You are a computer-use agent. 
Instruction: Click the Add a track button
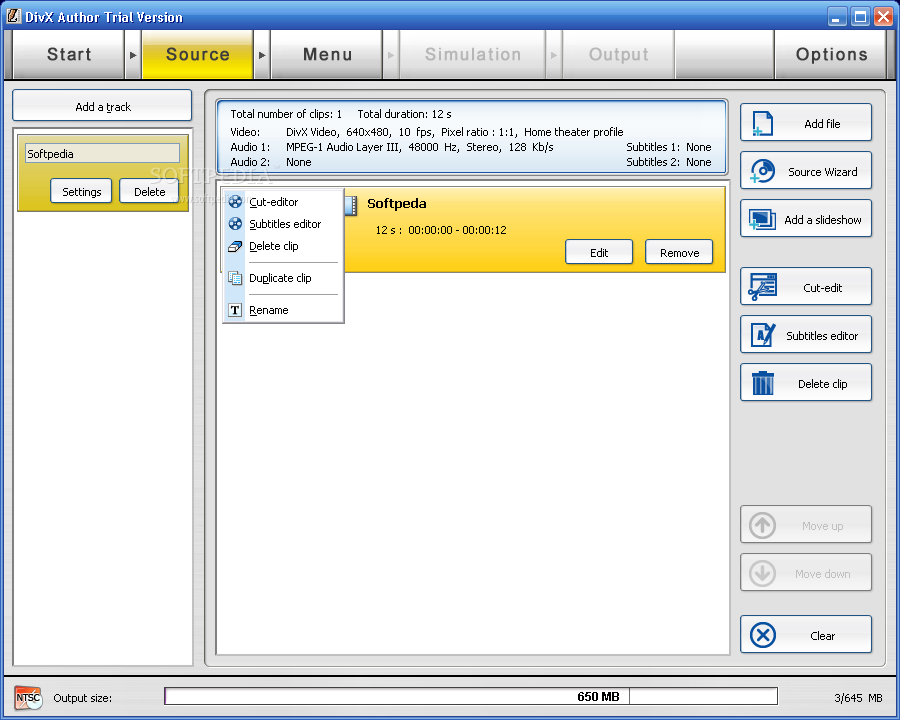(102, 106)
